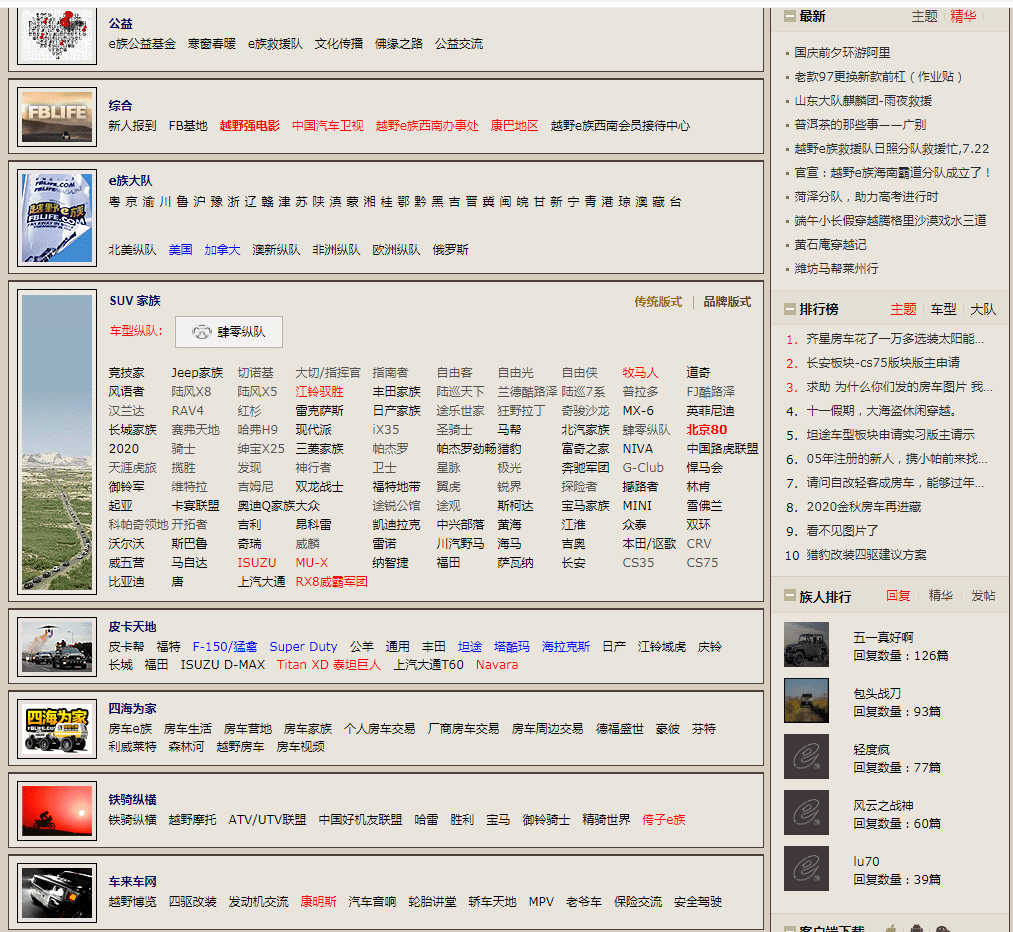Select 车型 tab in 排行榜
Viewport: 1013px width, 932px height.
(943, 309)
